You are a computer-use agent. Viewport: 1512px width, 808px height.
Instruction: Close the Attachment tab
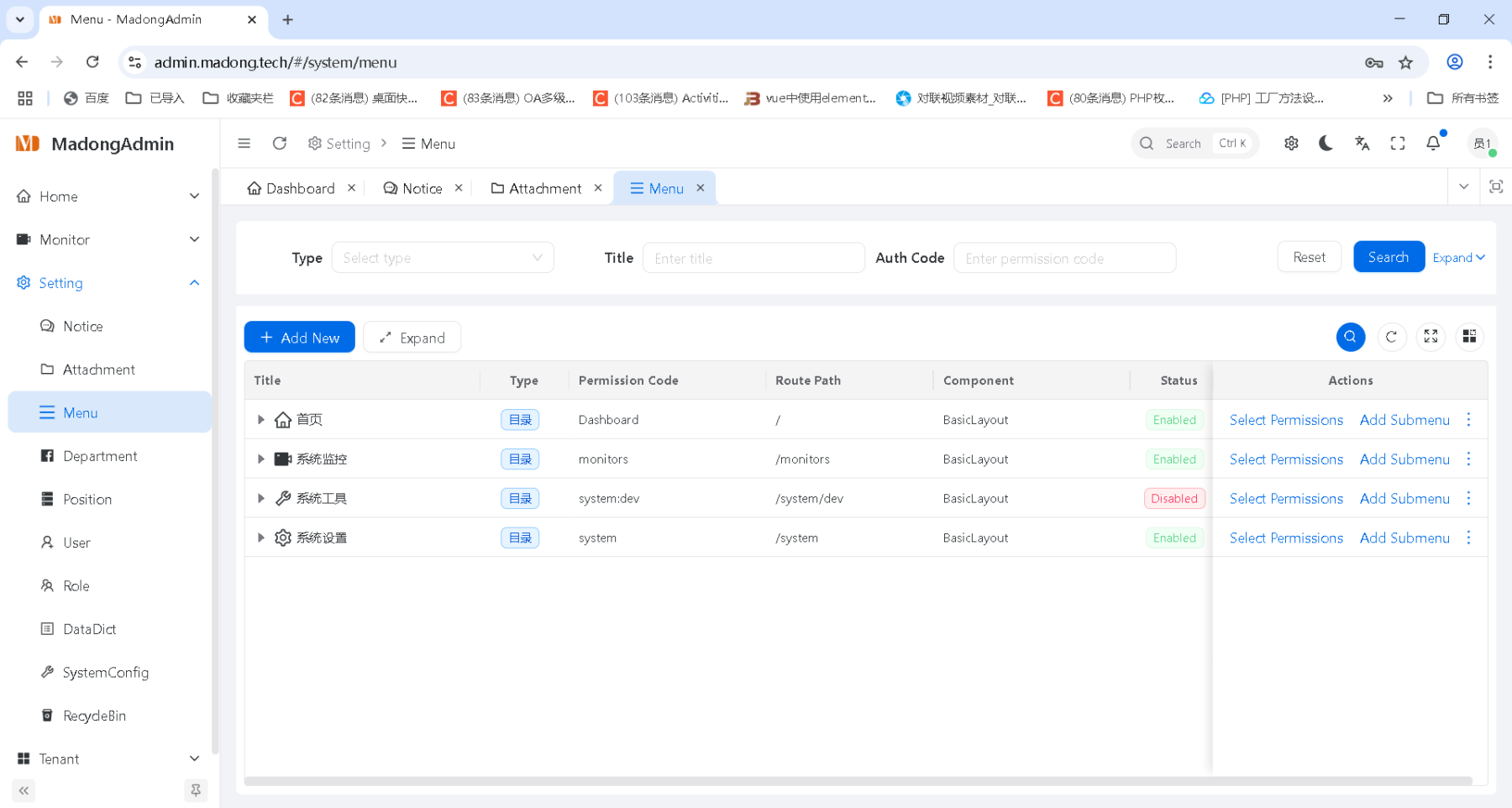coord(598,188)
